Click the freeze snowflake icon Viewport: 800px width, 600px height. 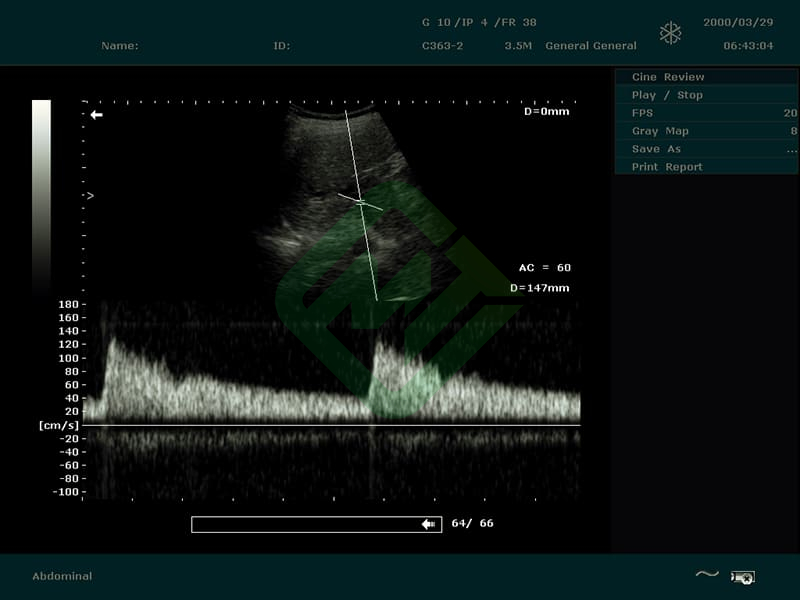pyautogui.click(x=670, y=33)
